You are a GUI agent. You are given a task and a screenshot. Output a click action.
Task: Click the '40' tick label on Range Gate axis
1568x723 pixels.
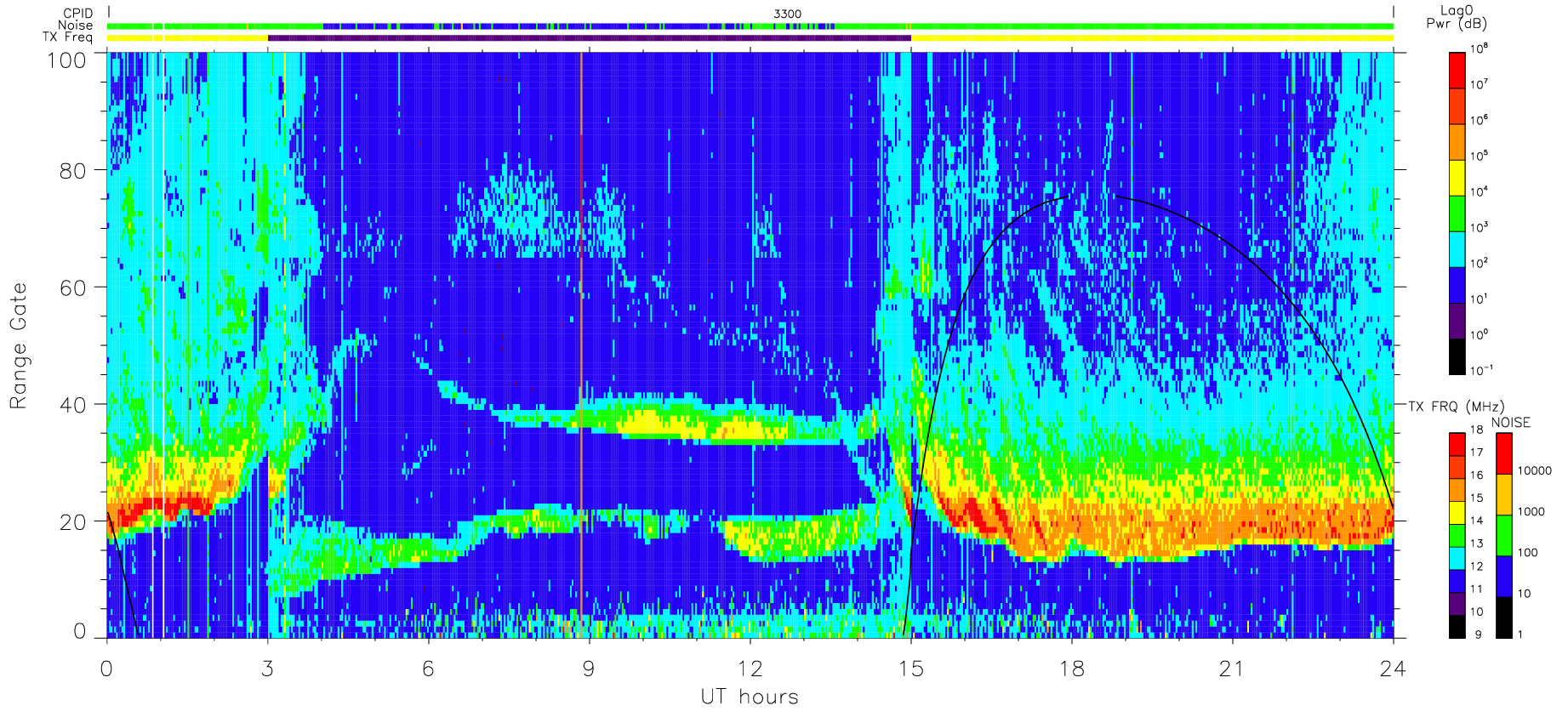[x=73, y=405]
